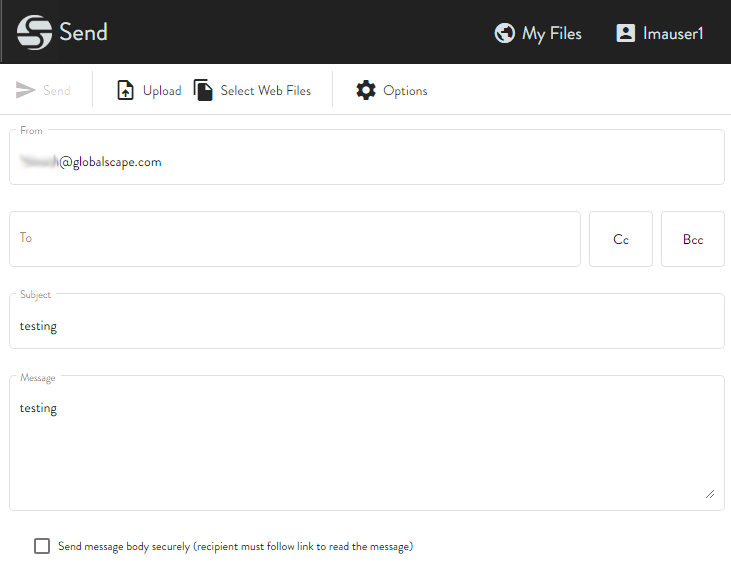Click in the Subject field containing testing
The width and height of the screenshot is (731, 565).
366,326
